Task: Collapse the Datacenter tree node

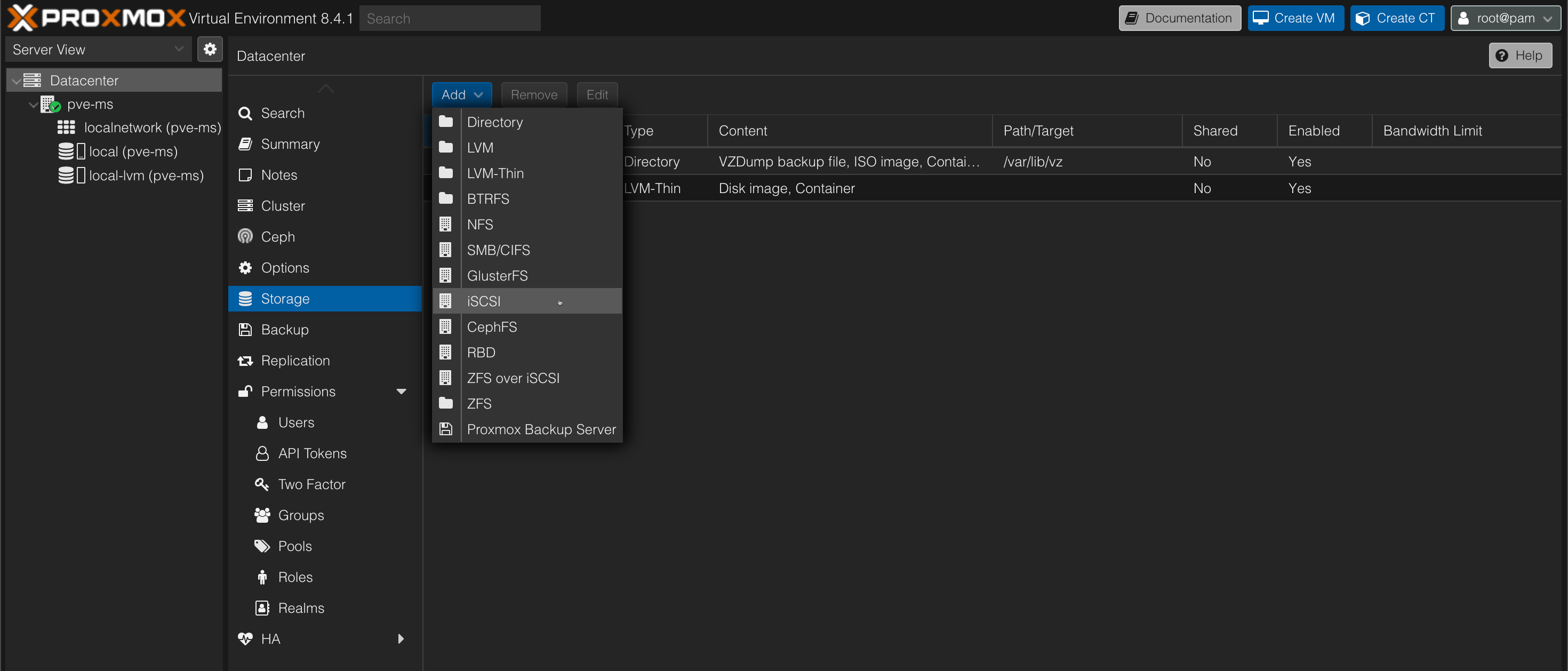Action: coord(17,81)
